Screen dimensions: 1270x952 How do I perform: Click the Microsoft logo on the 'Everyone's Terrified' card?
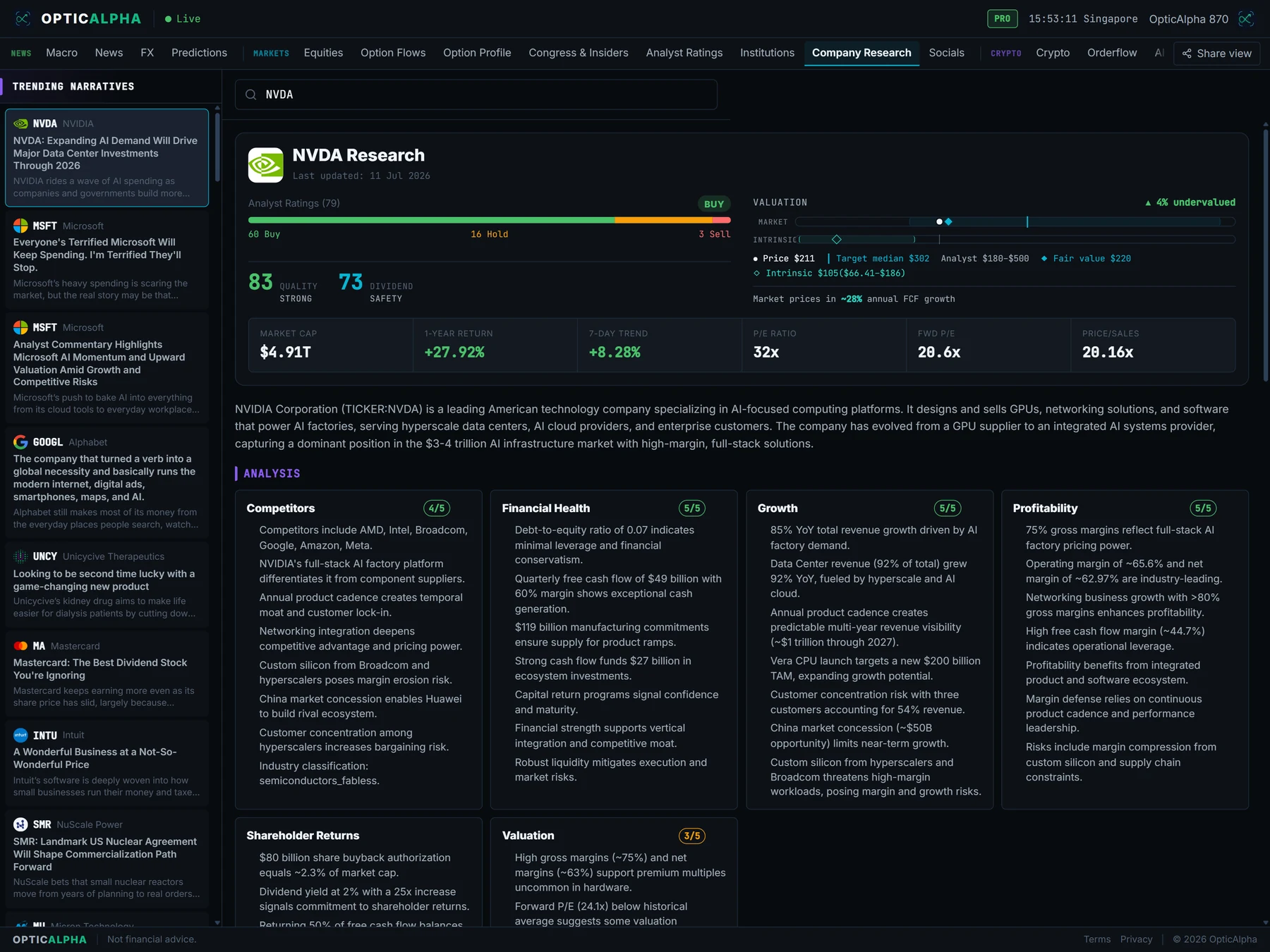20,226
